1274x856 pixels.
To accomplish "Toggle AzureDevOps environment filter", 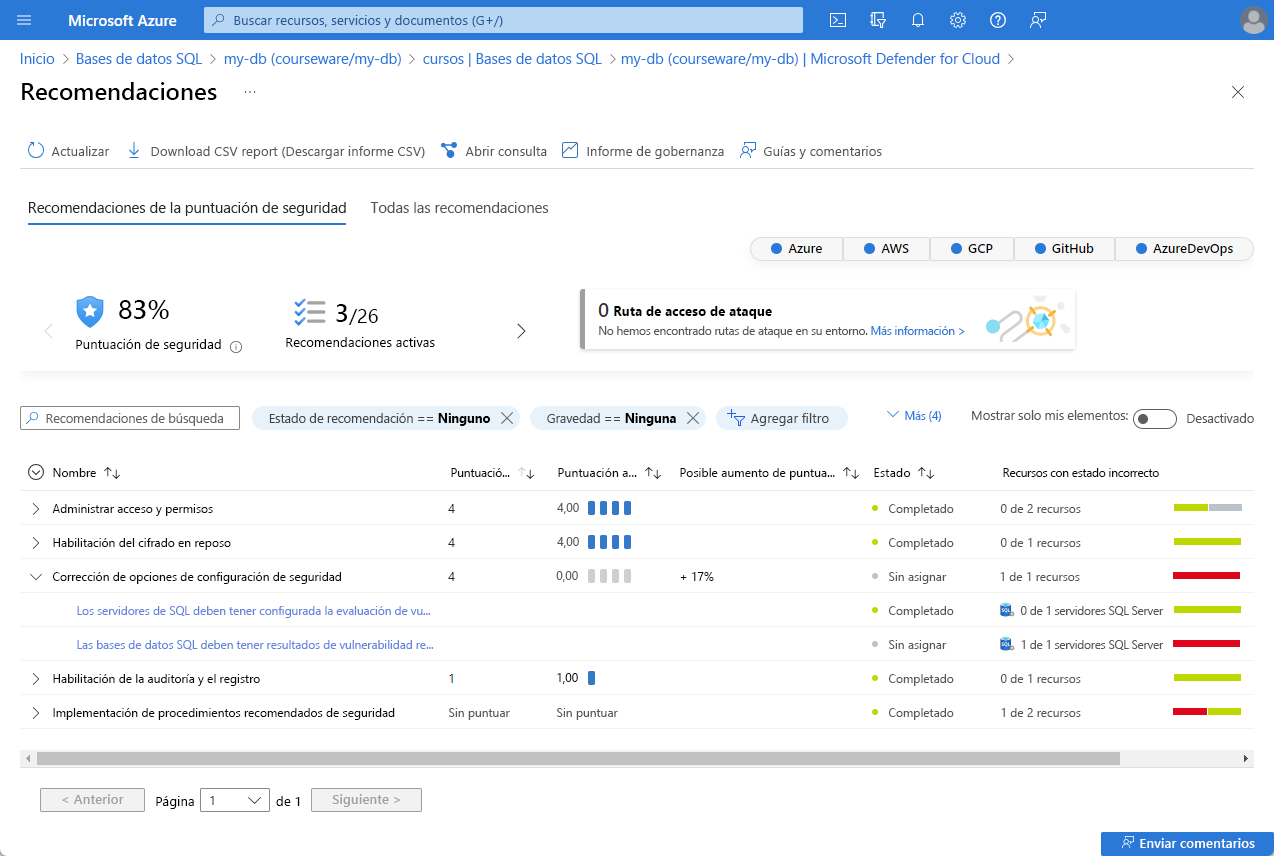I will point(1184,249).
